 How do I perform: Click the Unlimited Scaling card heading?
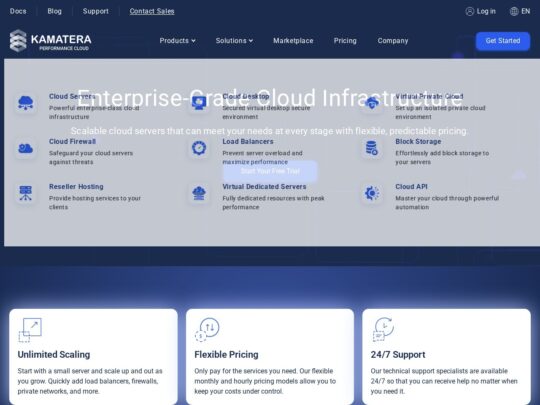54,354
